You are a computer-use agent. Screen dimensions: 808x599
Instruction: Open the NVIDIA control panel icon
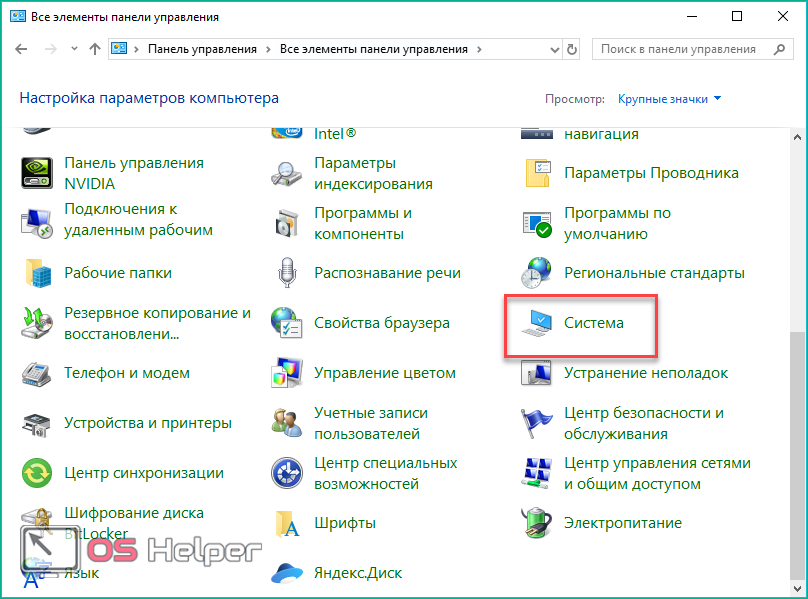pyautogui.click(x=37, y=173)
